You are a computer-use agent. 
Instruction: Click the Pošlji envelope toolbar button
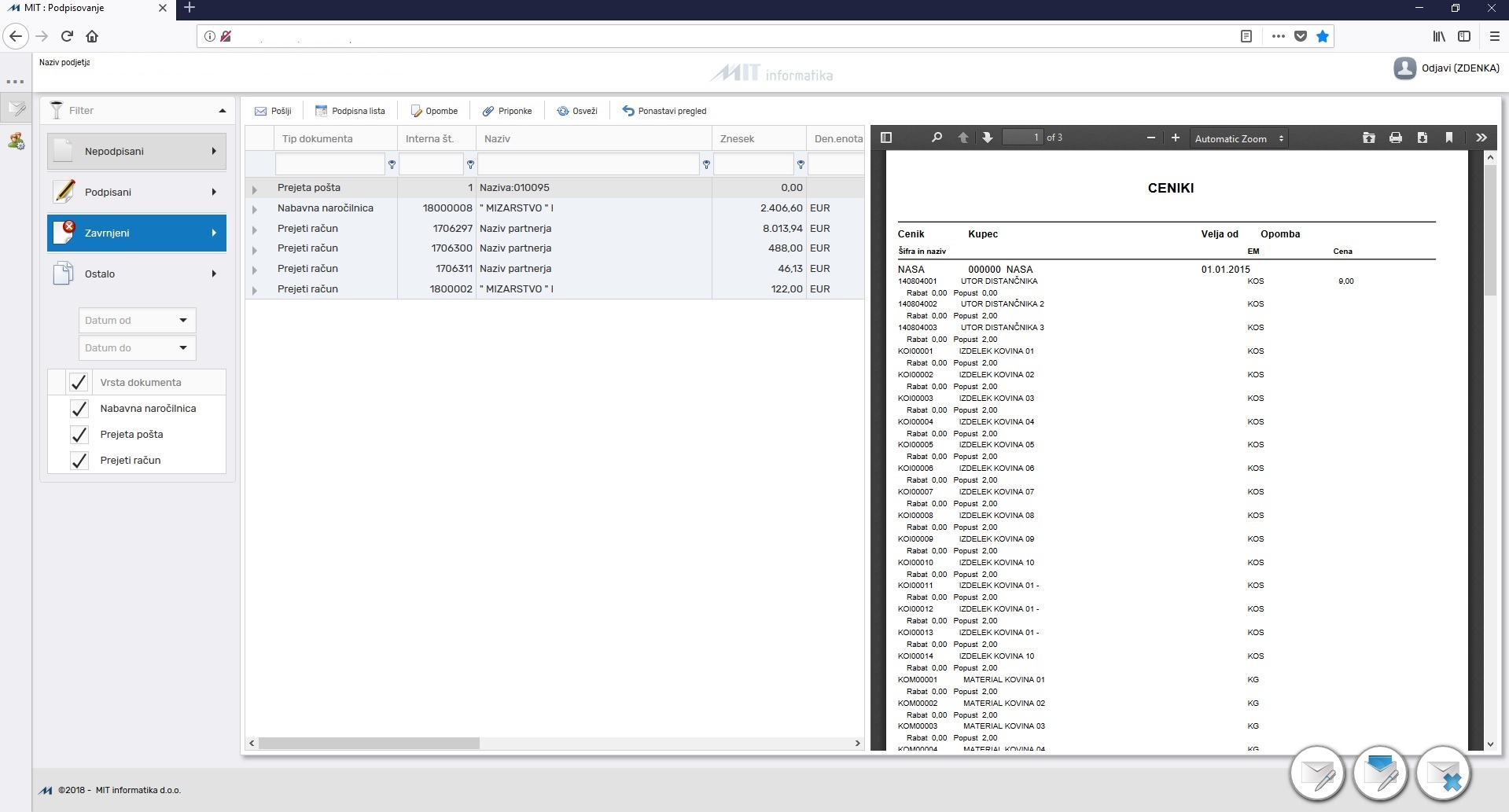pyautogui.click(x=273, y=111)
